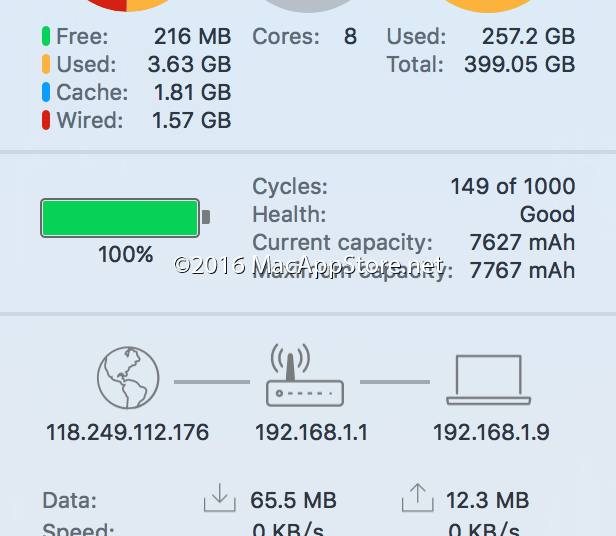Click the green battery icon
Viewport: 616px width, 536px height.
click(x=121, y=217)
